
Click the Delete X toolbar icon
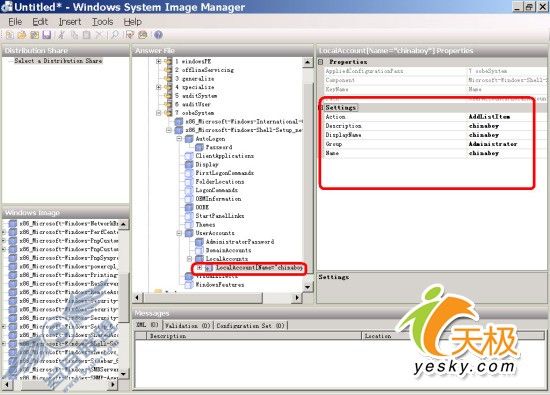pyautogui.click(x=99, y=35)
